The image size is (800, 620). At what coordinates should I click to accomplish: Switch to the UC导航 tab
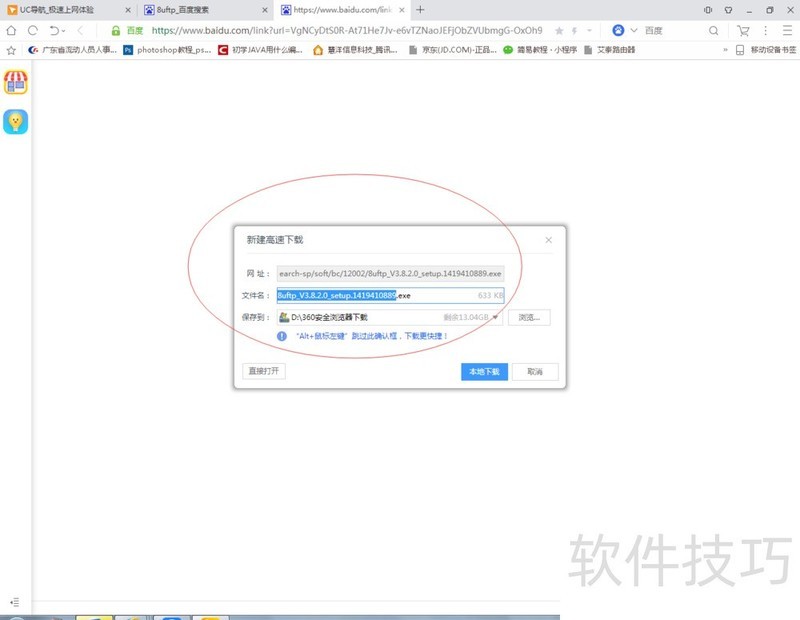pyautogui.click(x=55, y=9)
